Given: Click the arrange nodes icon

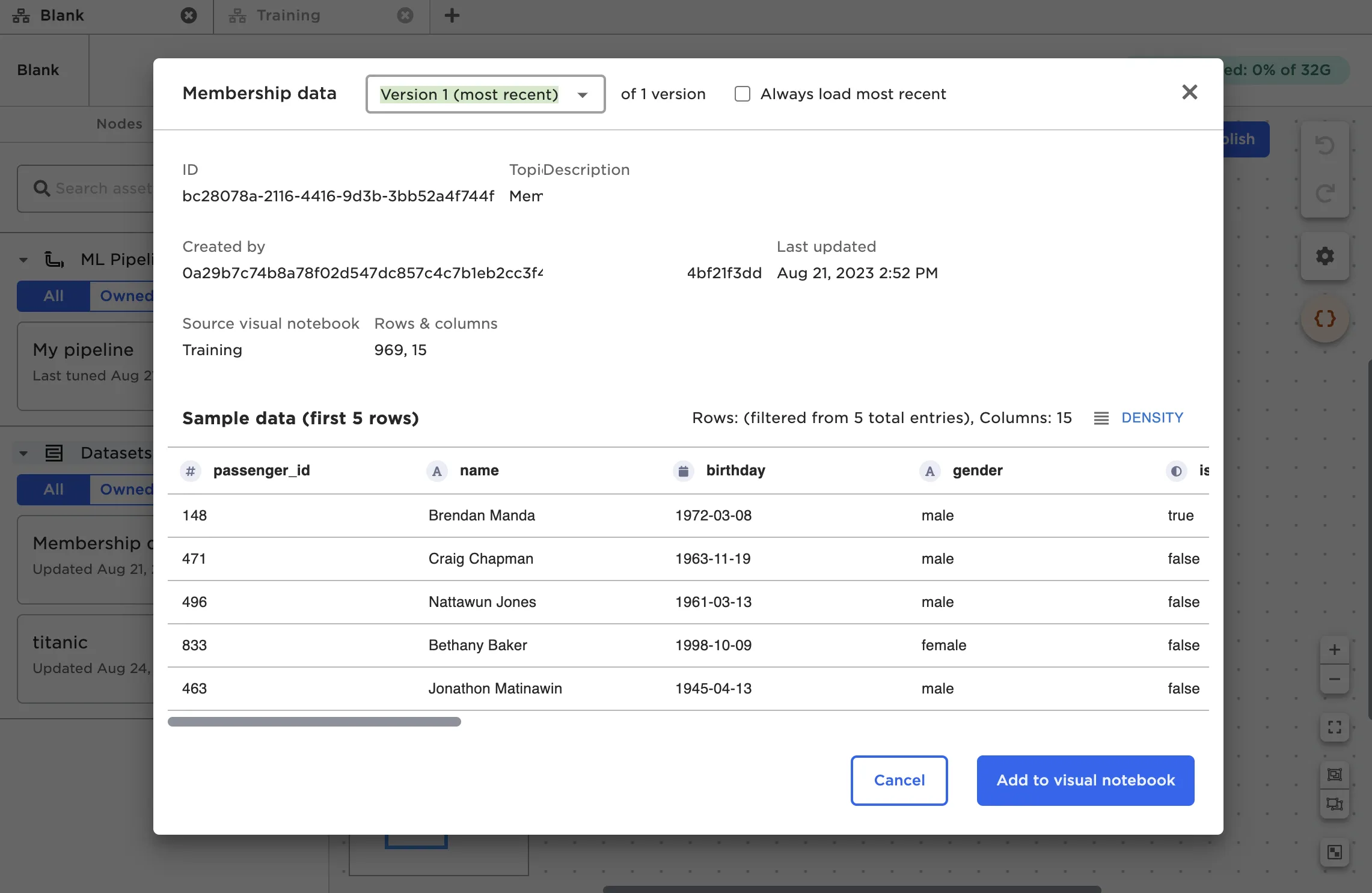Looking at the screenshot, I should 1335,804.
